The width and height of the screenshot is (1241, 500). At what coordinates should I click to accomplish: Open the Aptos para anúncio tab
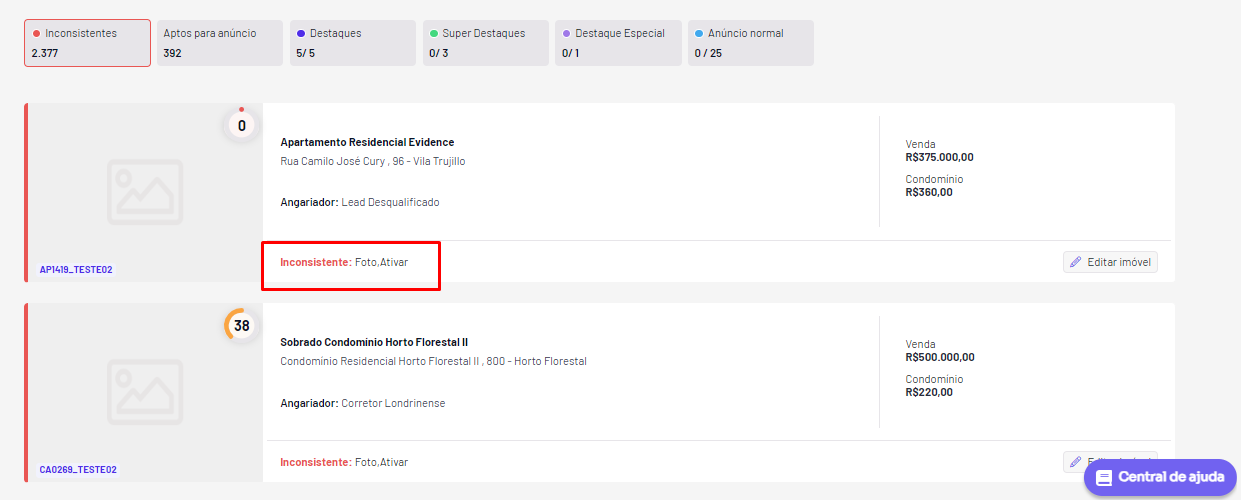coord(220,43)
